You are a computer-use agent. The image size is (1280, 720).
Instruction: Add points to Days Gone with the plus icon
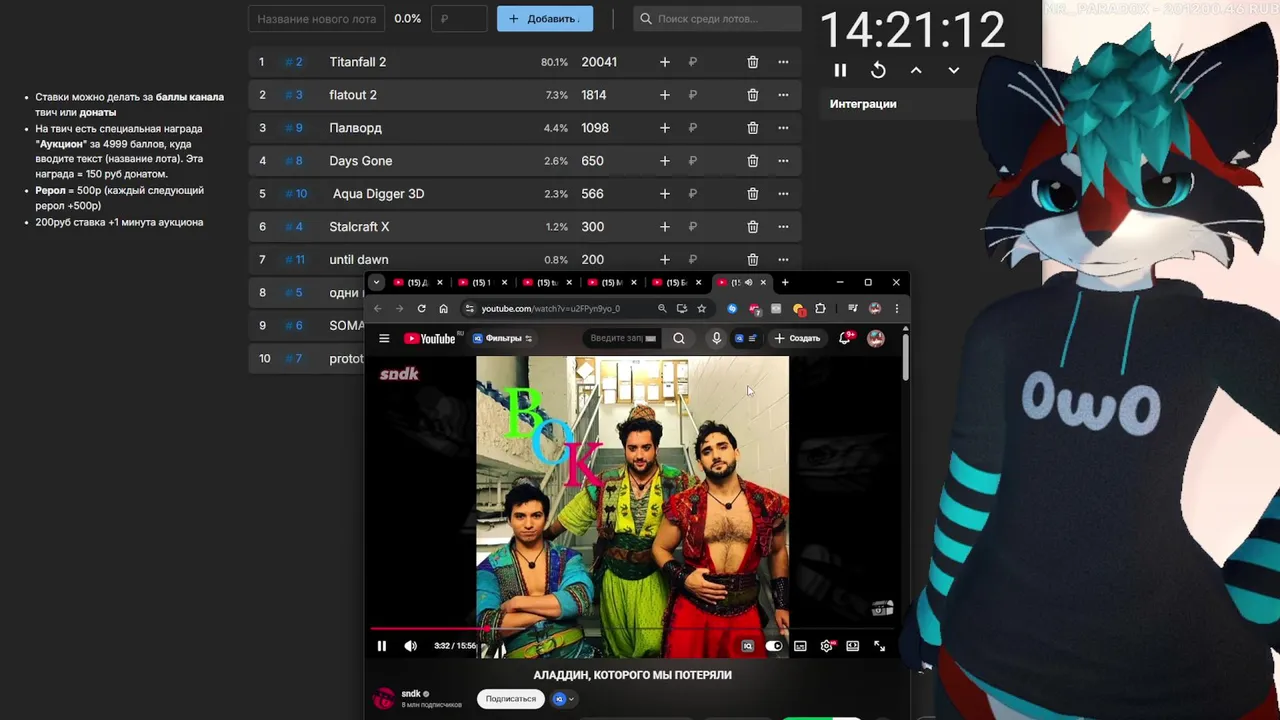[x=665, y=161]
